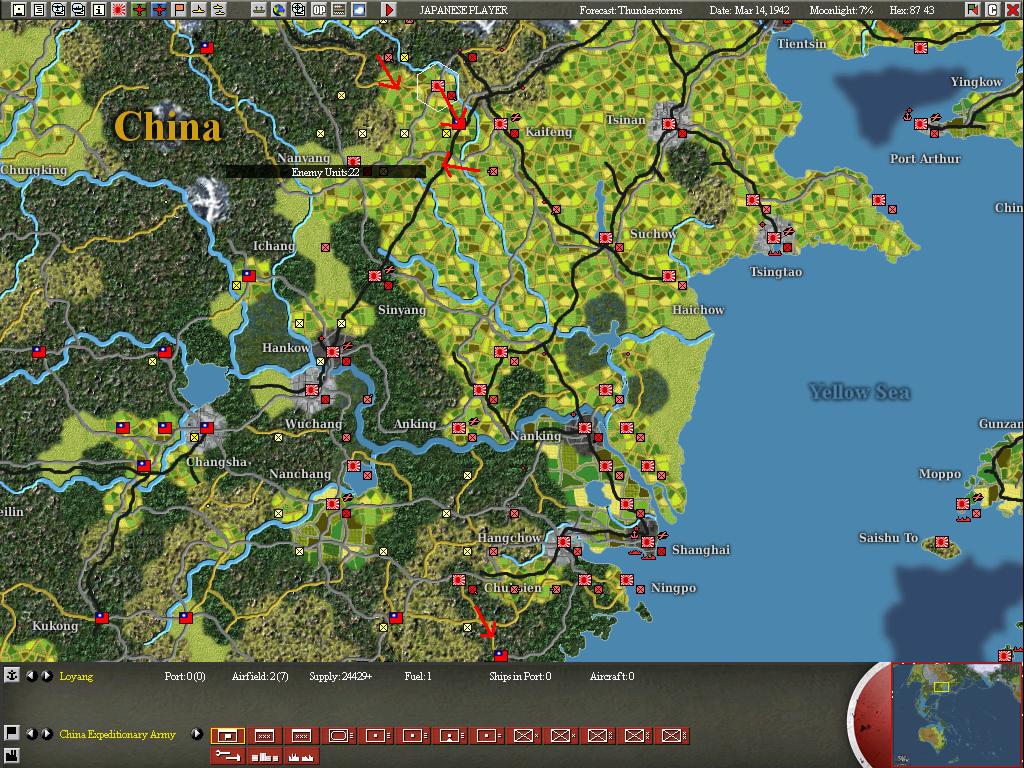The width and height of the screenshot is (1024, 768).
Task: Click the 'C' button at top right
Action: coord(993,10)
